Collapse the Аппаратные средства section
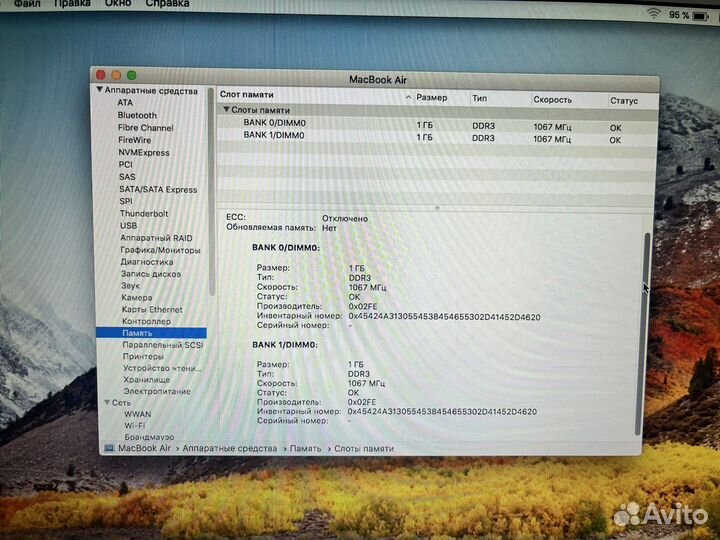The image size is (720, 540). pos(99,90)
